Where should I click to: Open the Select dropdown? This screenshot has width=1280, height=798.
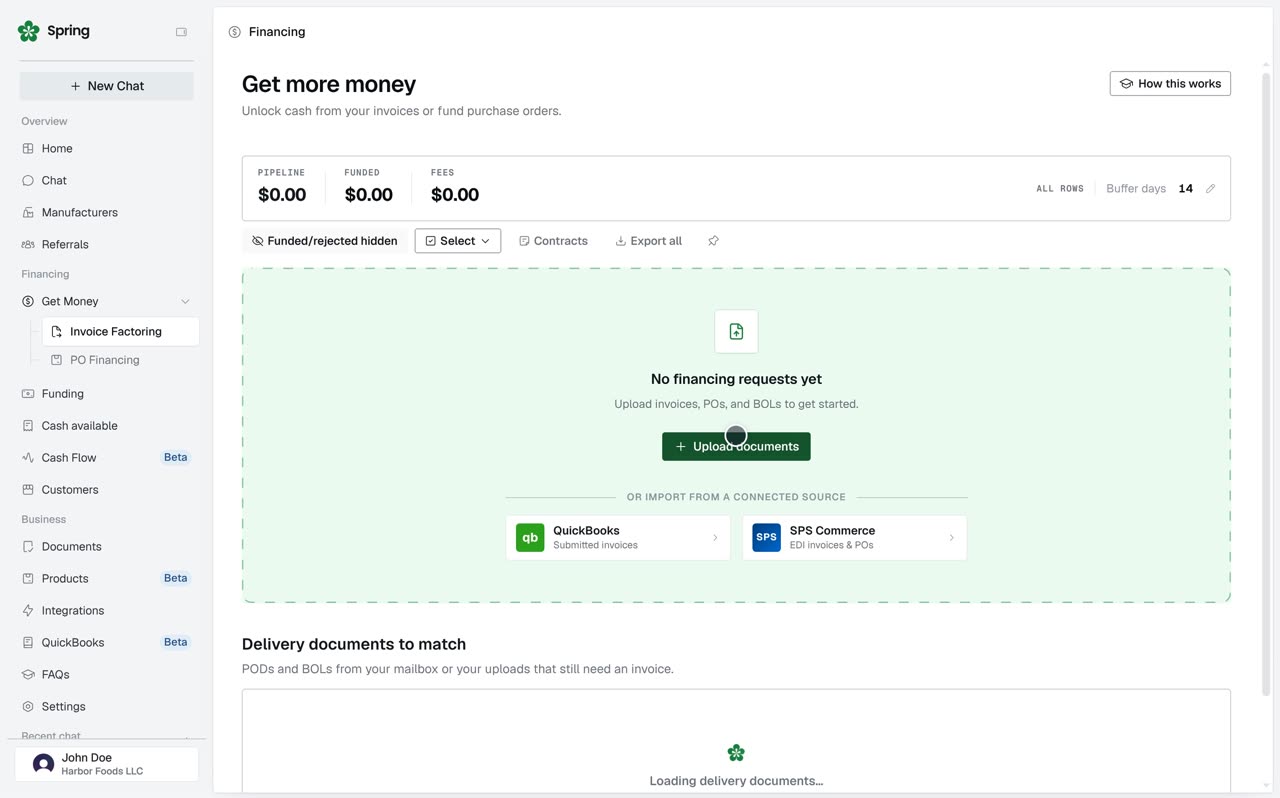458,241
